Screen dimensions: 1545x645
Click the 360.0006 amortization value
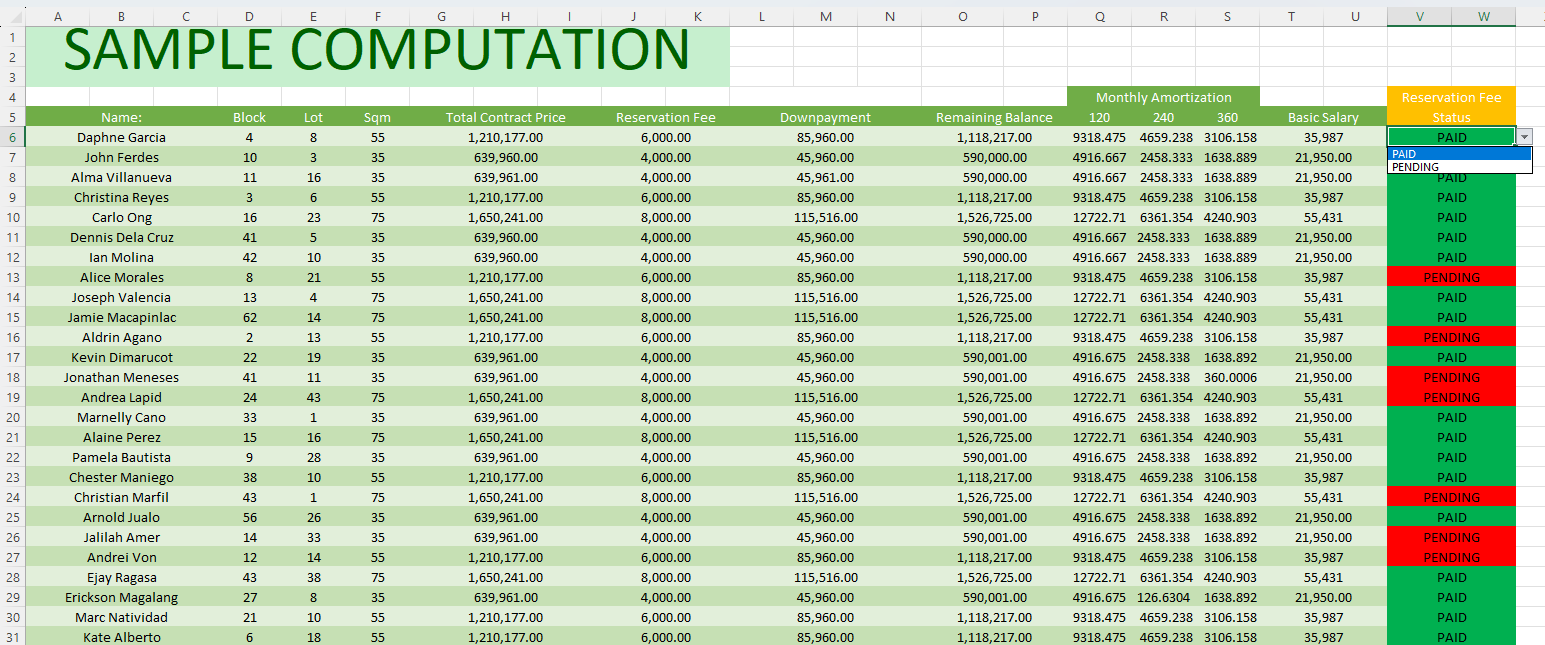[1227, 377]
